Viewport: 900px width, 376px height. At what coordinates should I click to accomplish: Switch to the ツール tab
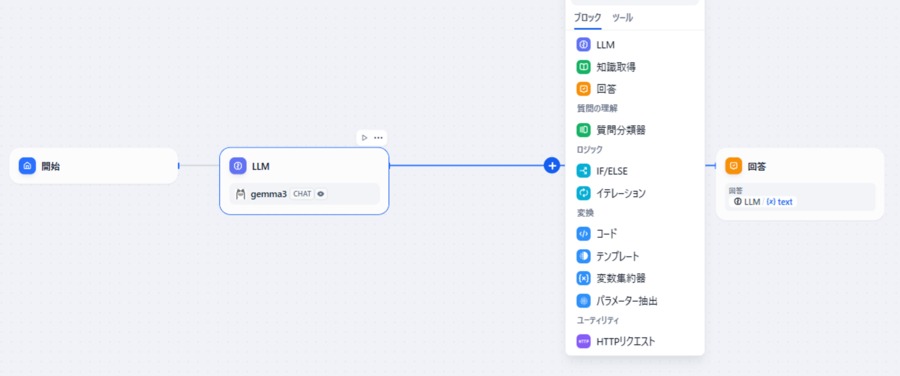pyautogui.click(x=623, y=18)
